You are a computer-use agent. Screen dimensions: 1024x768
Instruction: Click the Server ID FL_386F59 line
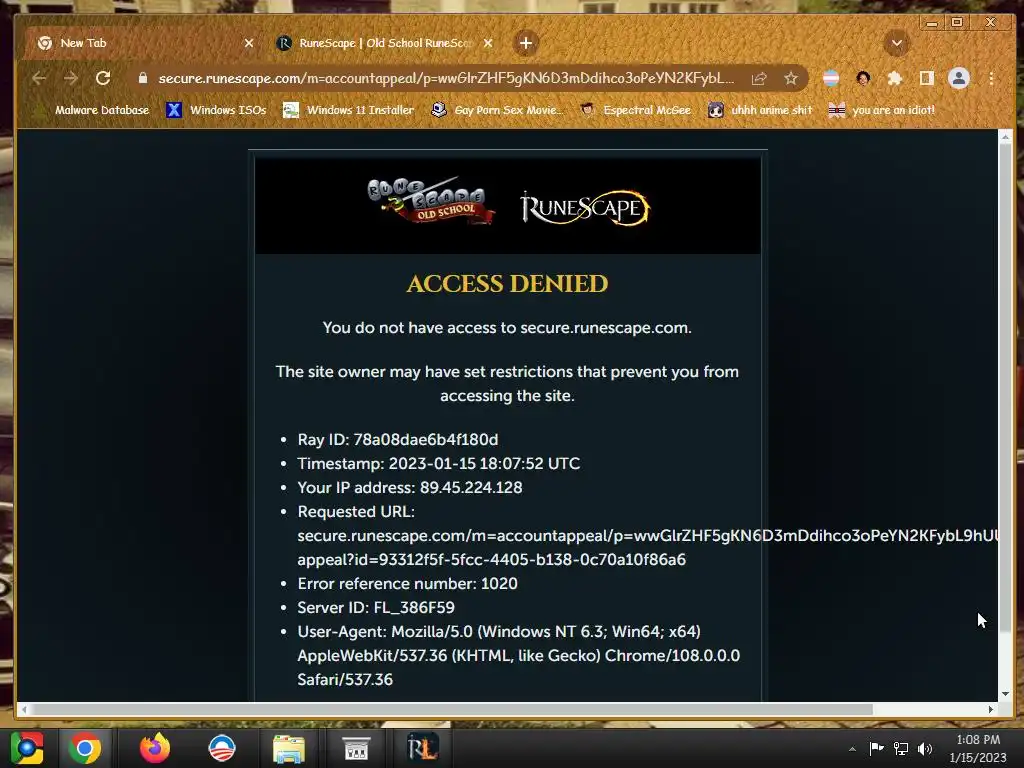click(376, 608)
